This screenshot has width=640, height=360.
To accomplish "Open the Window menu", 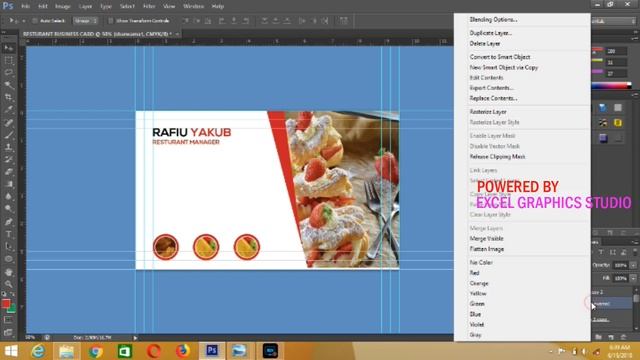I will tap(193, 6).
